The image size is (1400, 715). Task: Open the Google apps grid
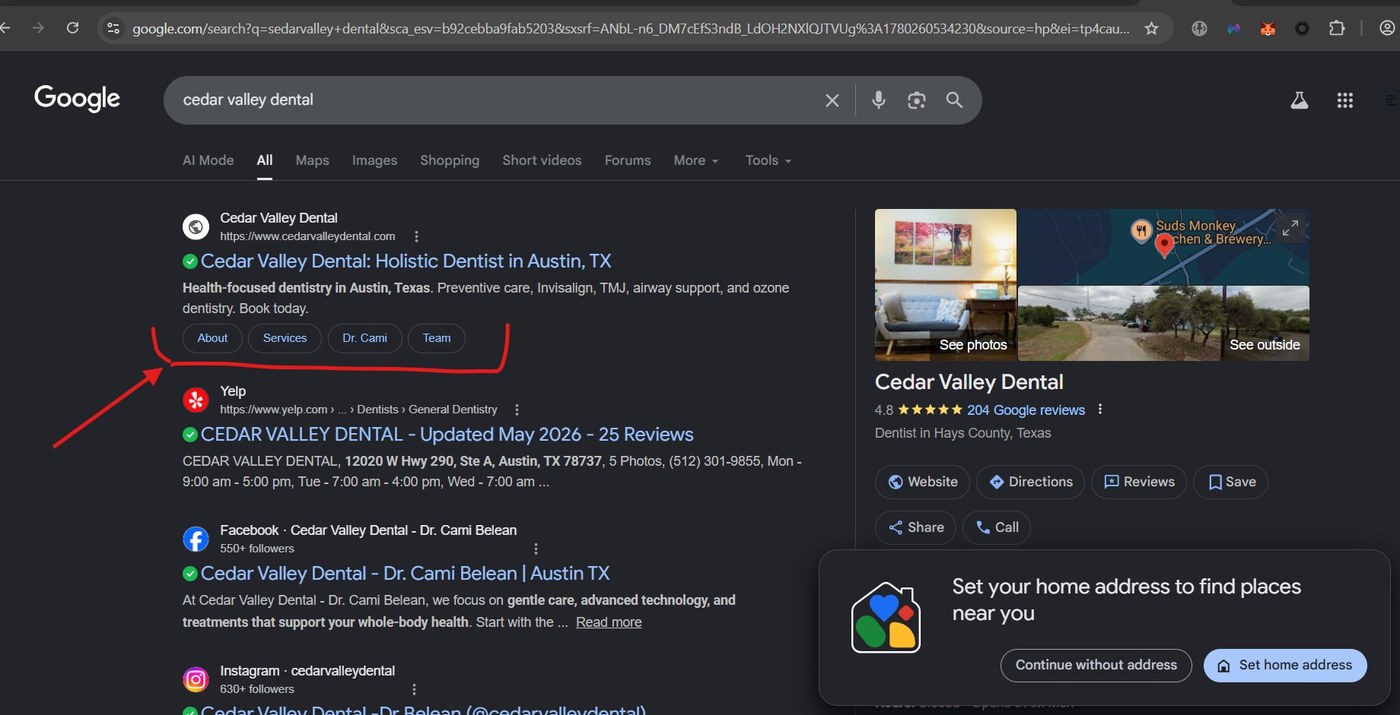coord(1345,100)
